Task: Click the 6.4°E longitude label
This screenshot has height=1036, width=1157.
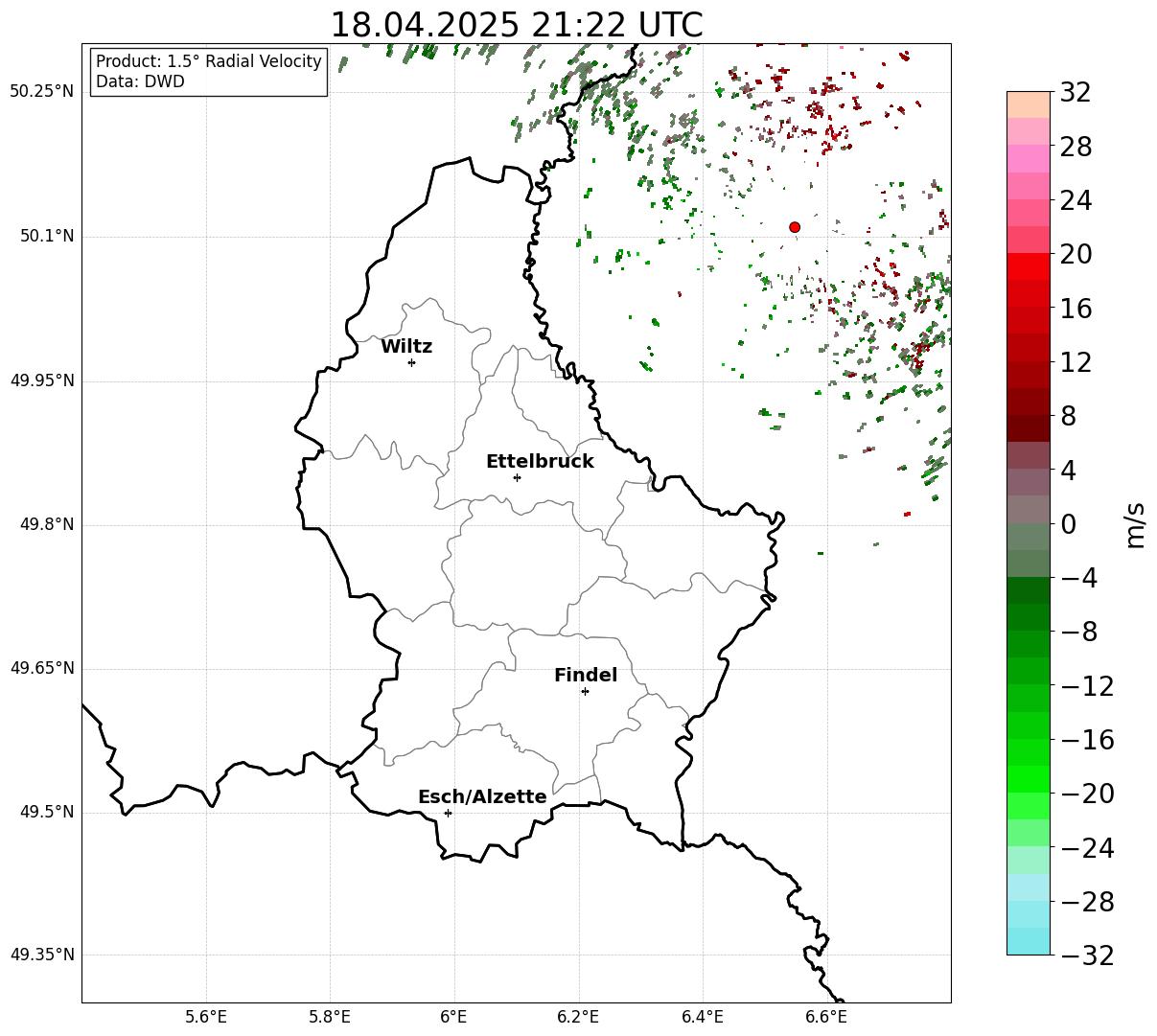Action: coord(703,1017)
